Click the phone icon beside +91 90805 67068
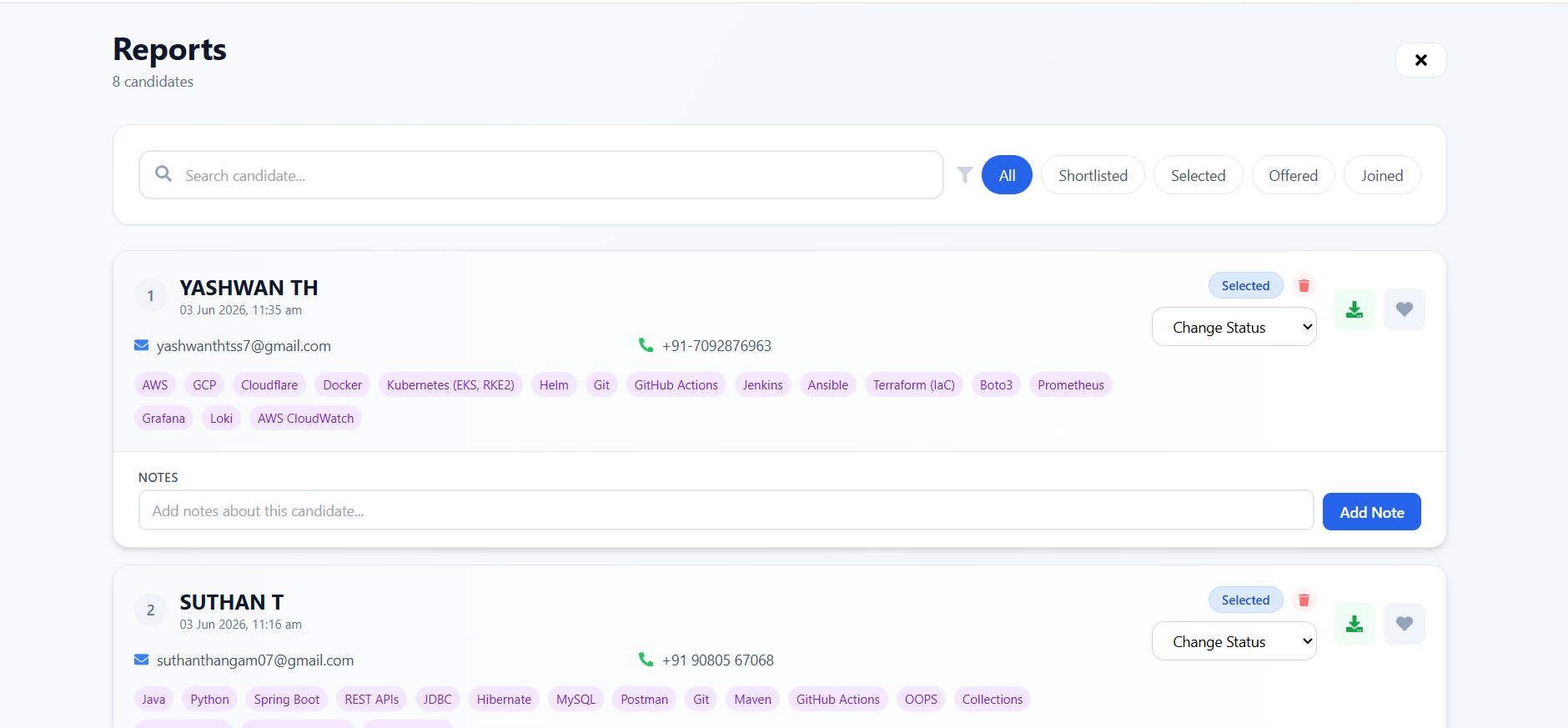This screenshot has height=728, width=1568. click(646, 659)
